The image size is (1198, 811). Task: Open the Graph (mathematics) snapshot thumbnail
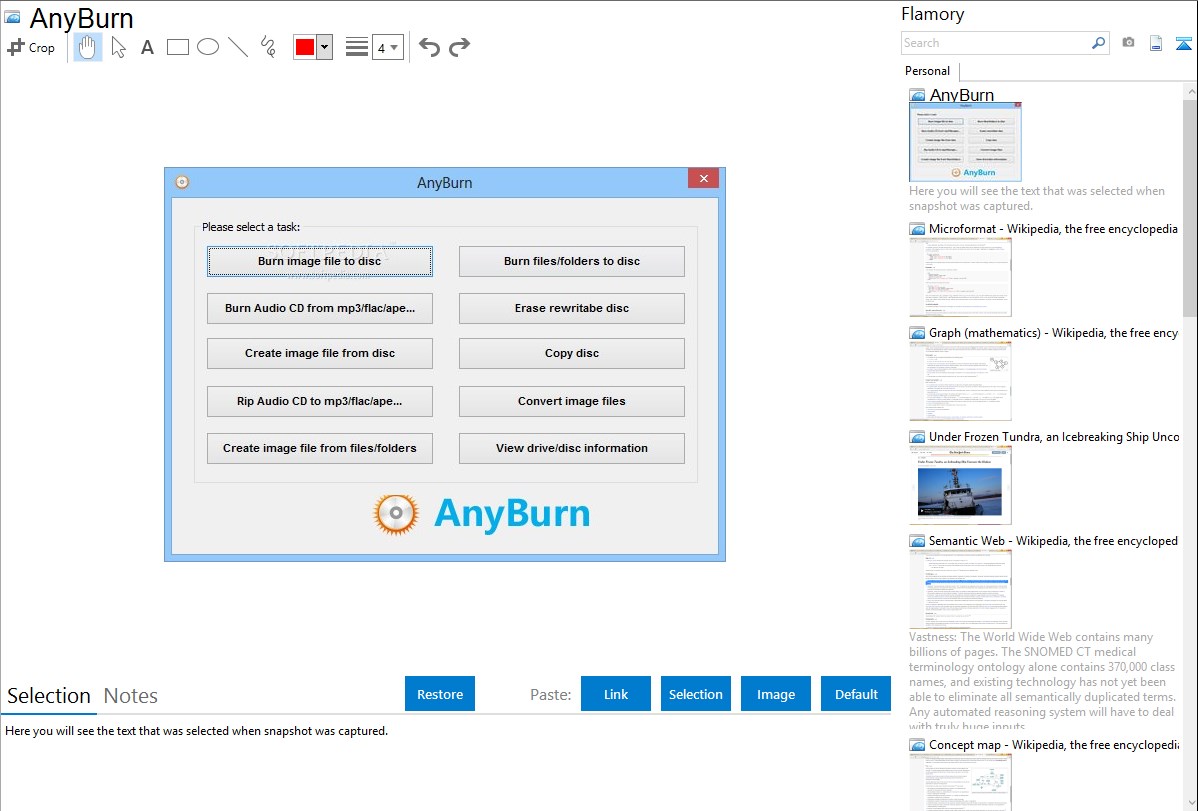coord(960,381)
